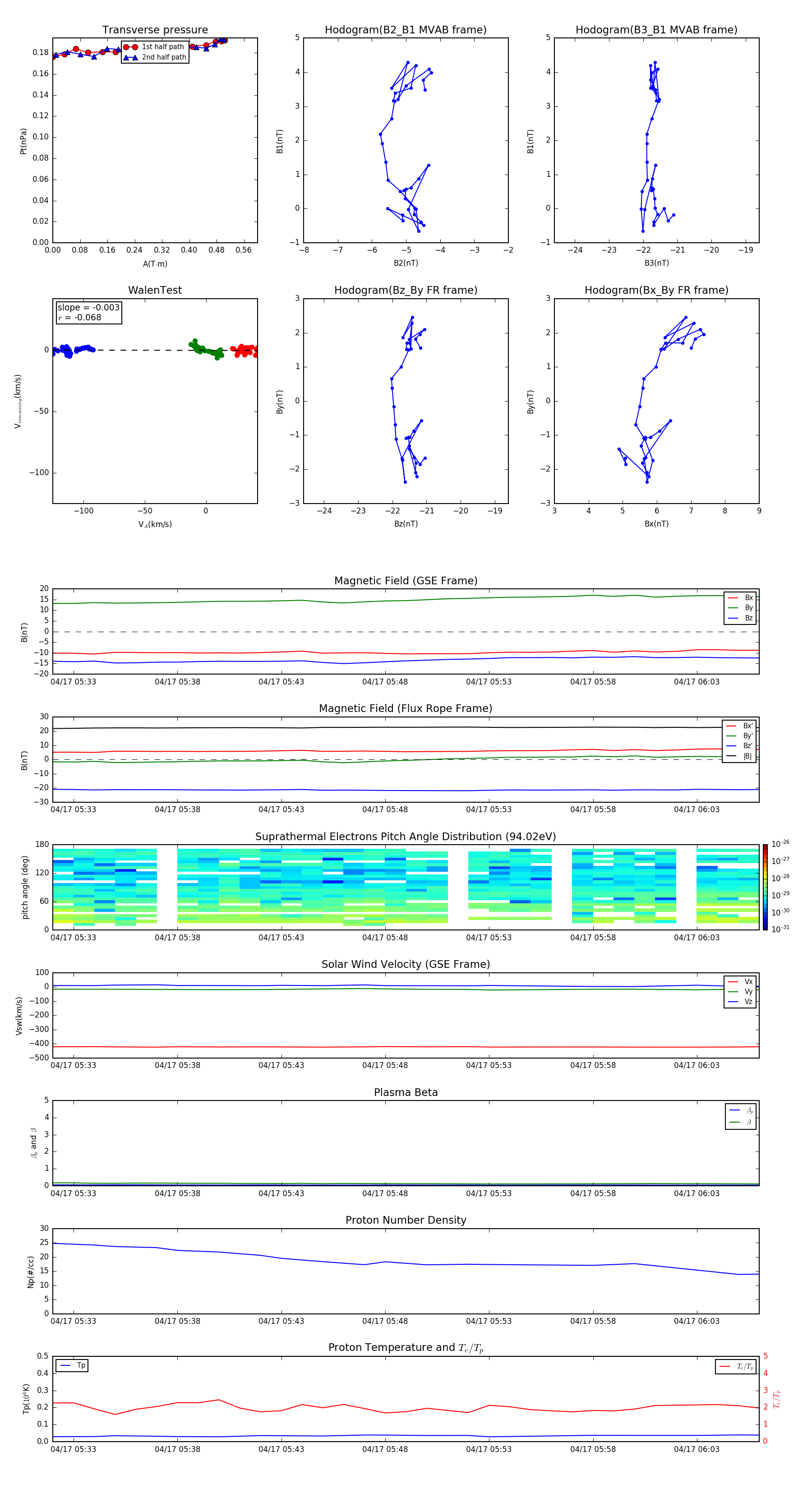
Task: Click 'Magnetic Field (Flux Rope Frame)' title
Action: tap(406, 709)
